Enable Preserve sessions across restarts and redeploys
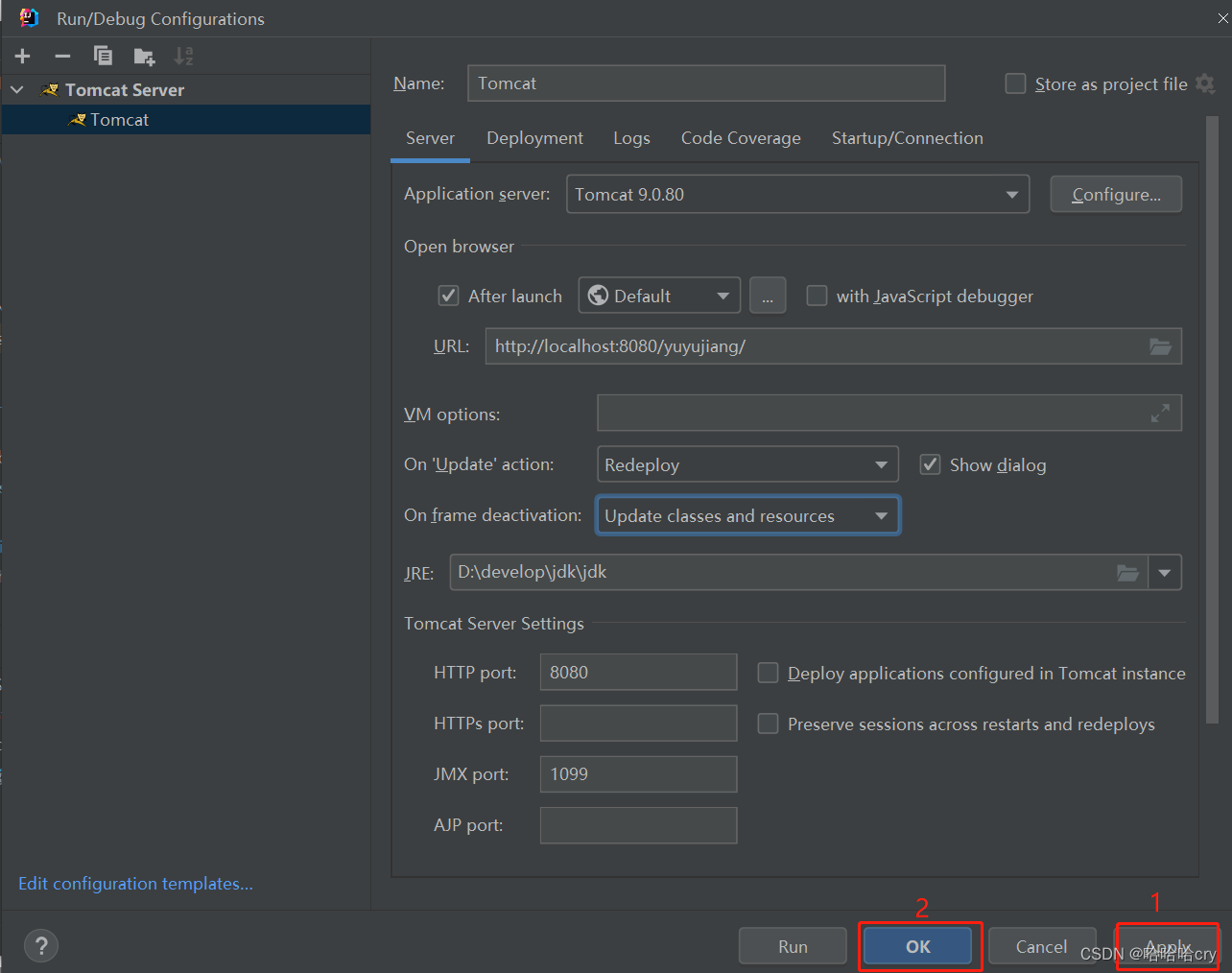The height and width of the screenshot is (973, 1232). click(x=768, y=724)
